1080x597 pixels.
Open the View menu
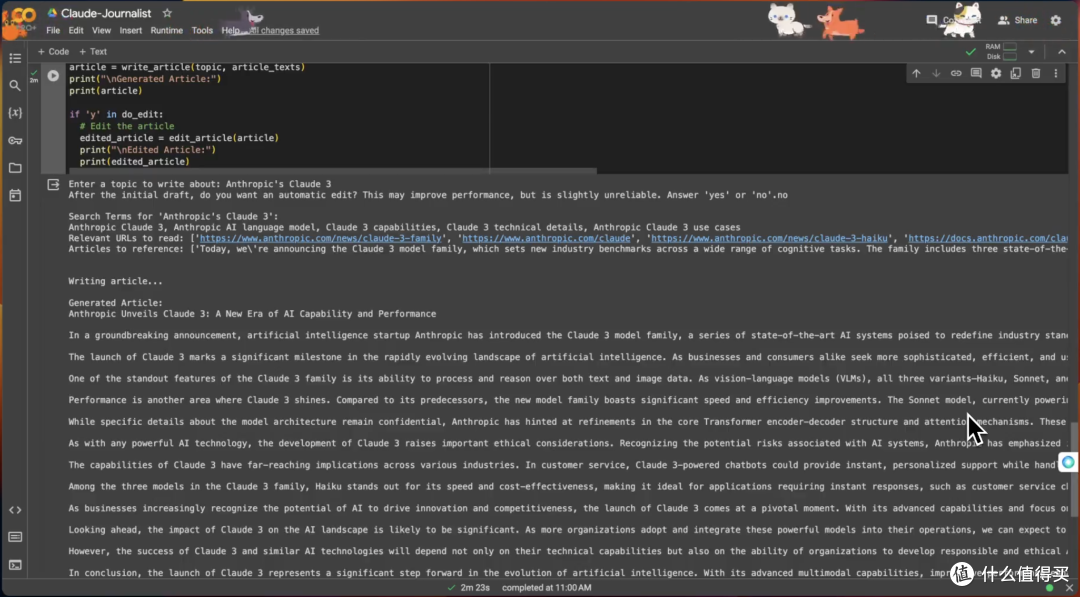click(101, 30)
